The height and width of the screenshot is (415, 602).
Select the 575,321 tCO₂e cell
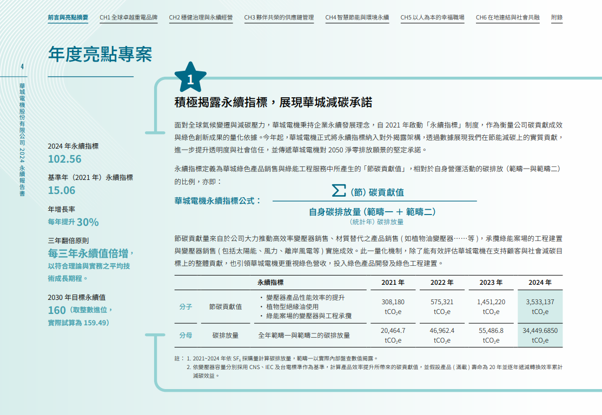(442, 307)
